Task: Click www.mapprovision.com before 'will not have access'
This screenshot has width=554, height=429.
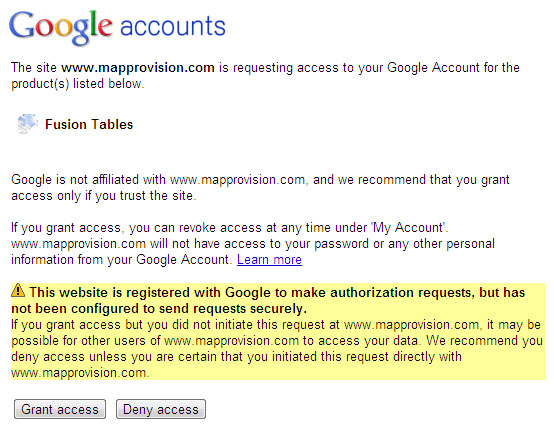Action: tap(78, 244)
